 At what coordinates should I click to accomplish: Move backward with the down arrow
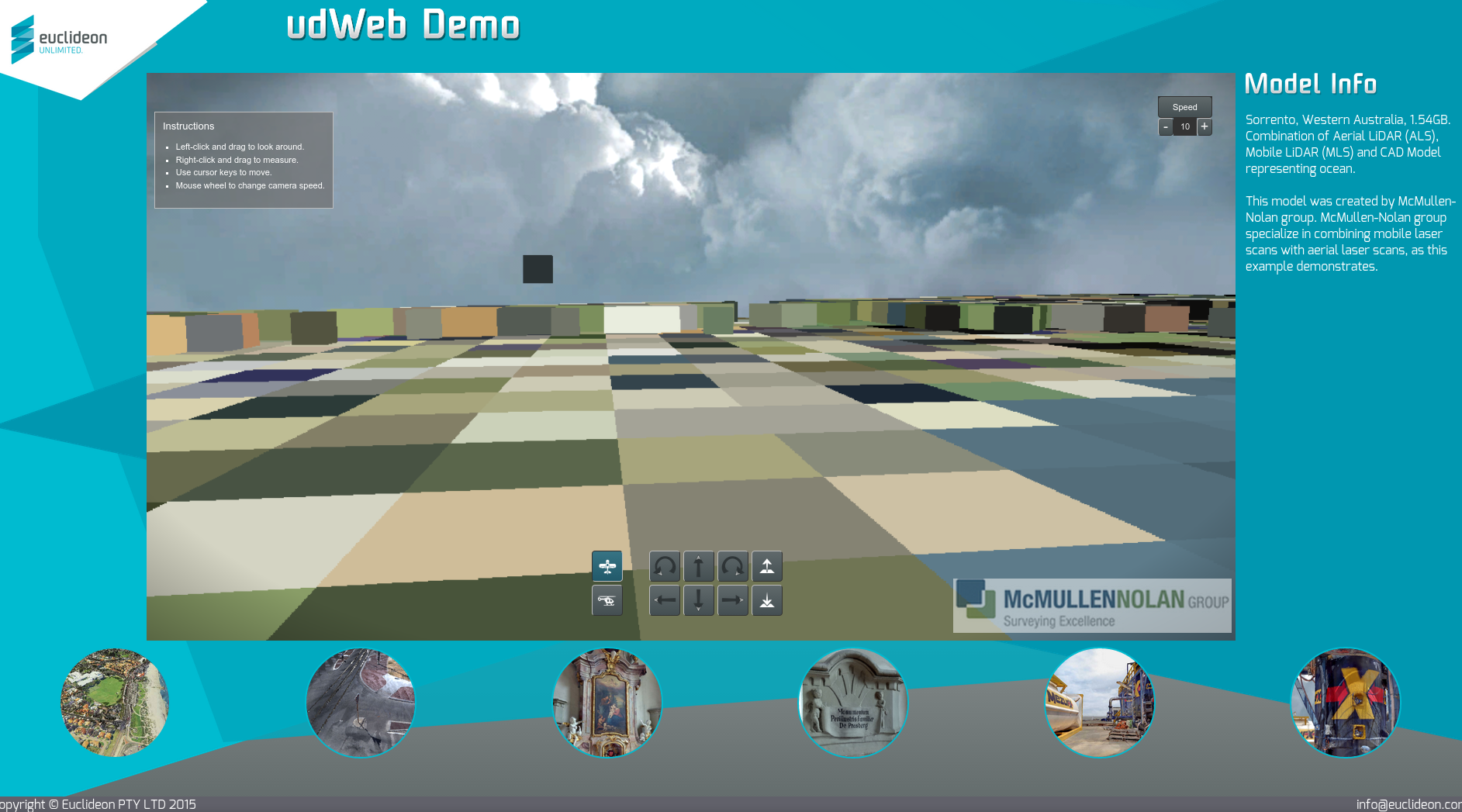(699, 600)
